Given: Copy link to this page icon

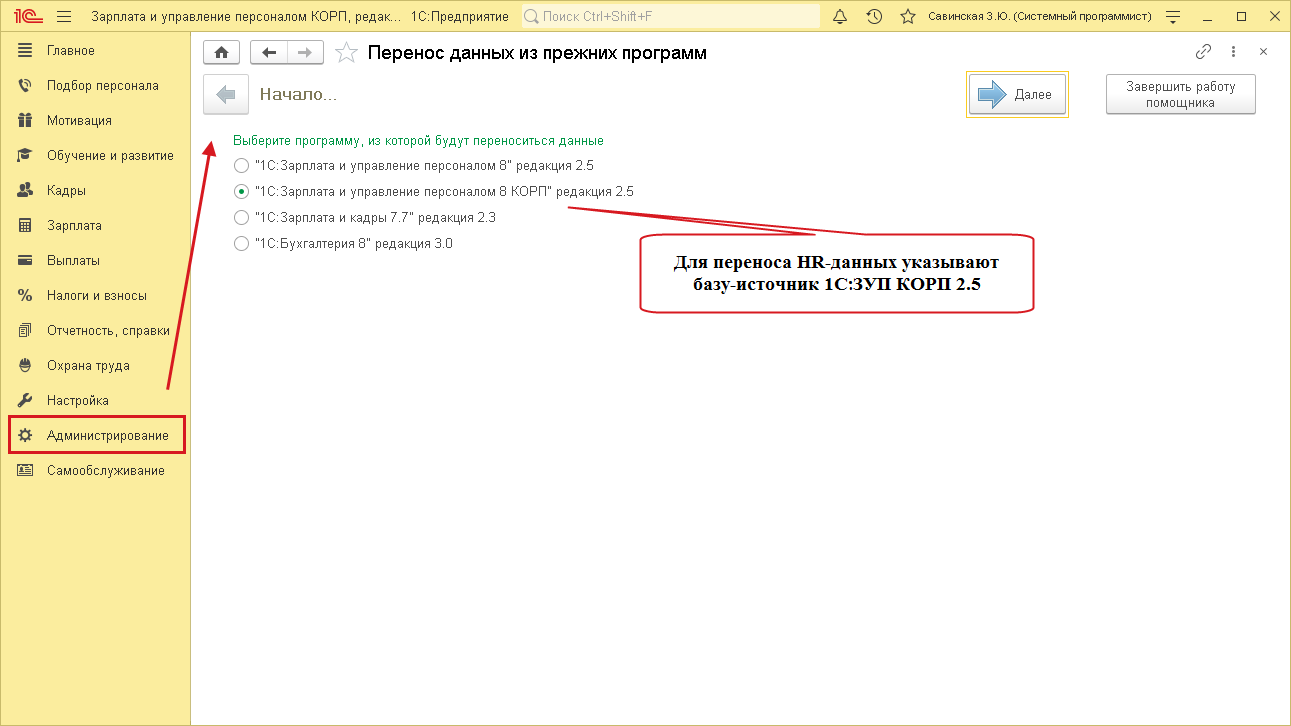Looking at the screenshot, I should [1204, 52].
